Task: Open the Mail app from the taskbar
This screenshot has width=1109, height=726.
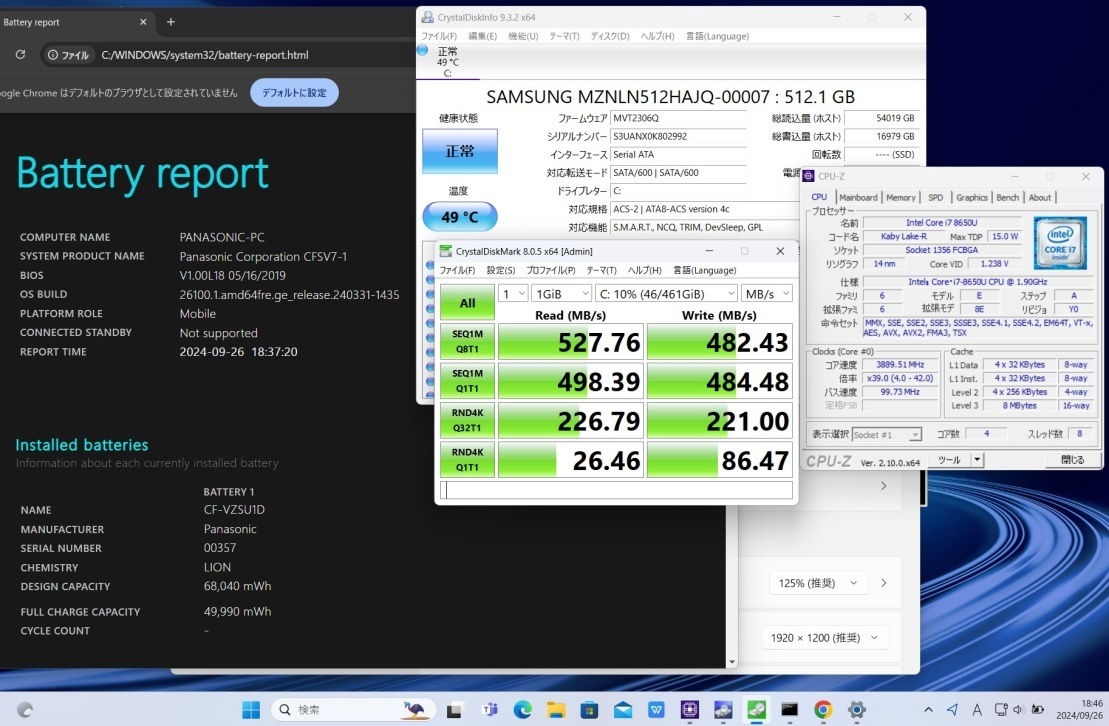Action: pyautogui.click(x=623, y=710)
